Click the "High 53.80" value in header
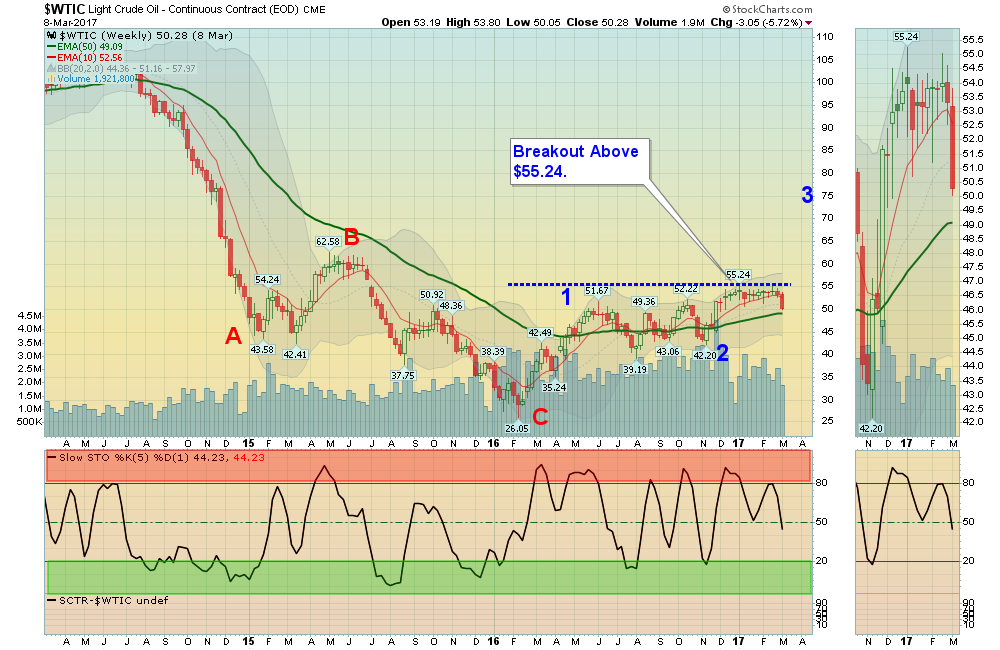 473,22
